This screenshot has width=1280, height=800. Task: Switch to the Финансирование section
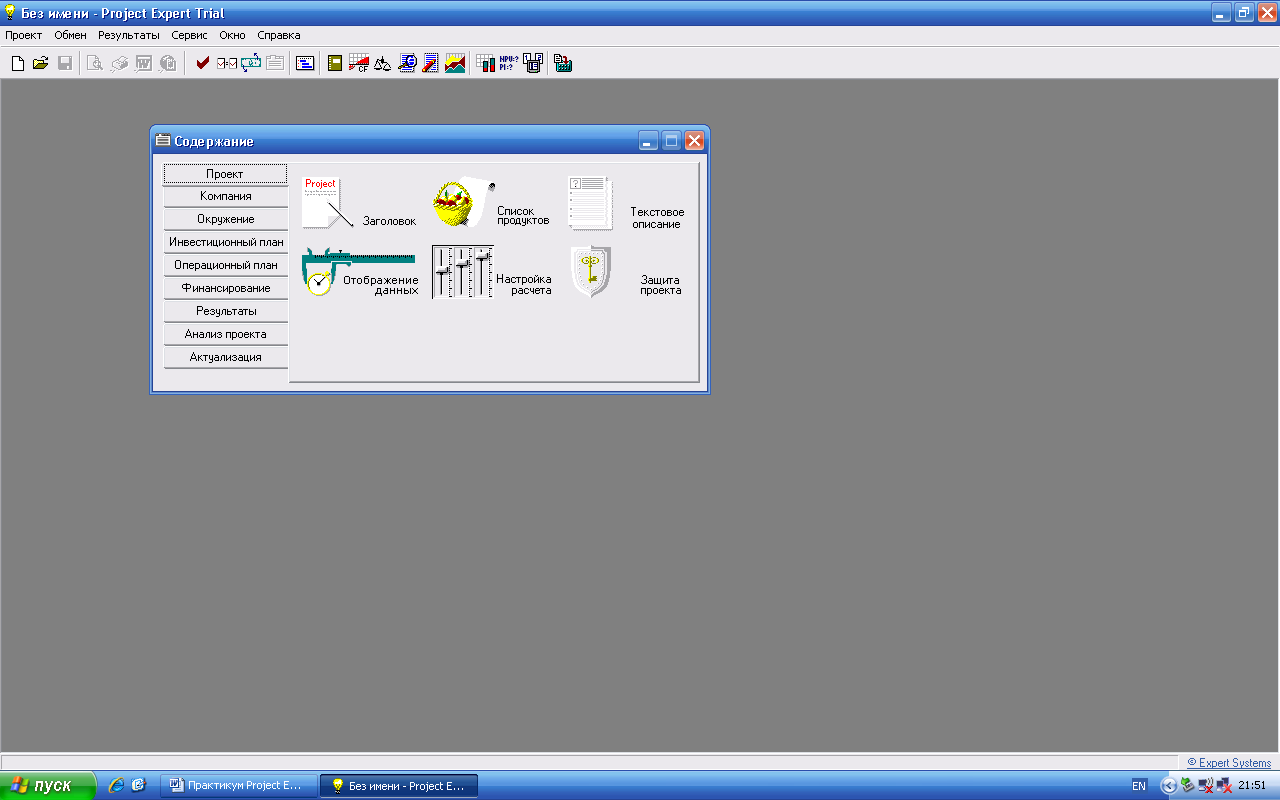[226, 288]
